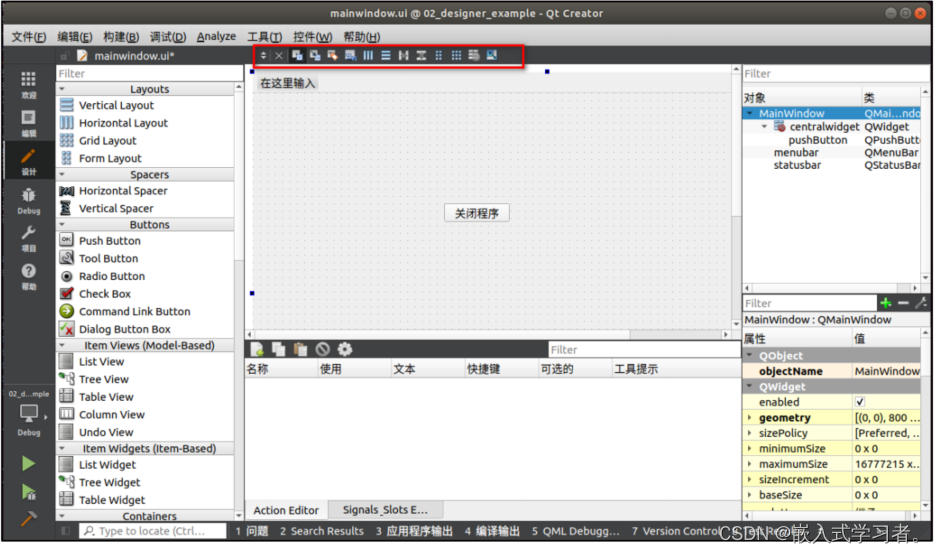
Task: Close the mainwindow.ui document with X icon
Action: pyautogui.click(x=279, y=55)
